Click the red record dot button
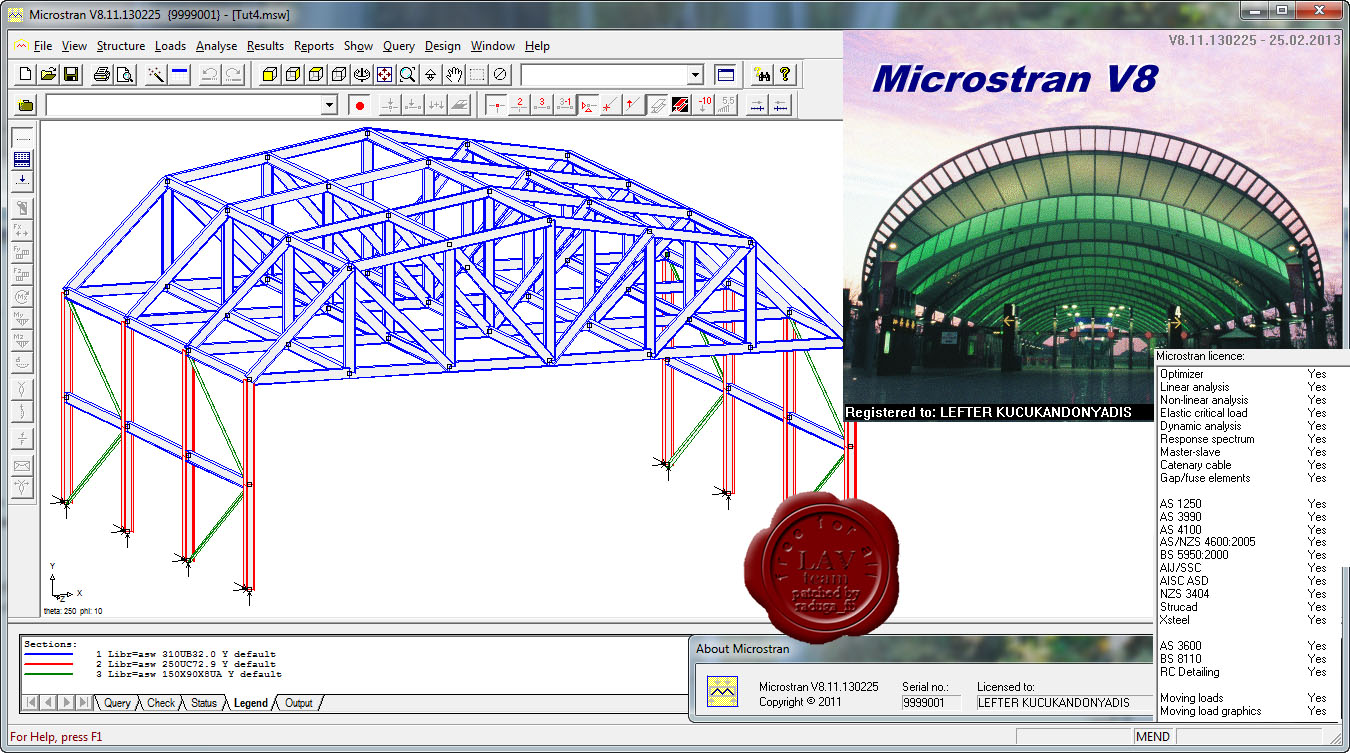This screenshot has width=1350, height=753. [x=360, y=105]
